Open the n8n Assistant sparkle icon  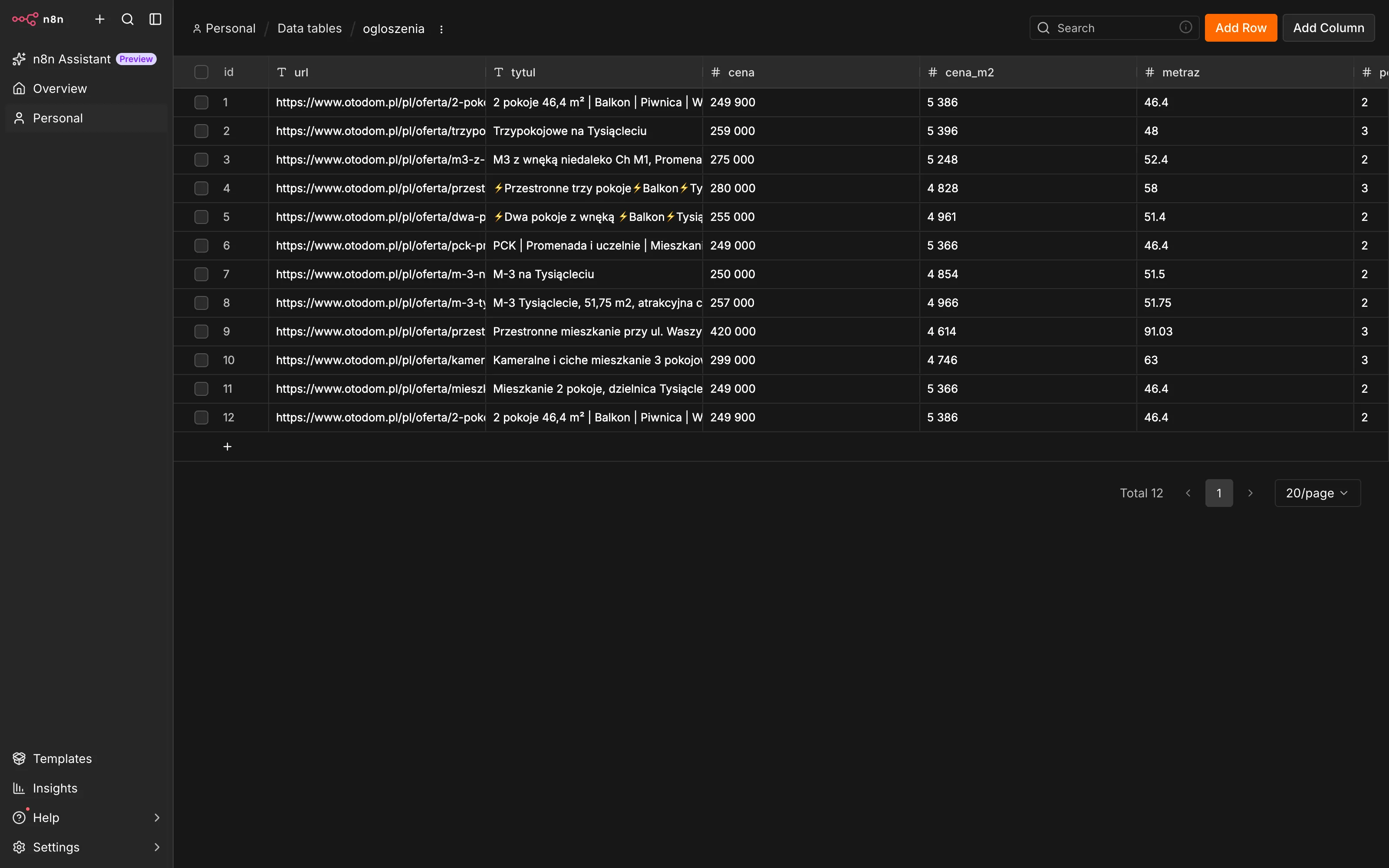point(19,59)
